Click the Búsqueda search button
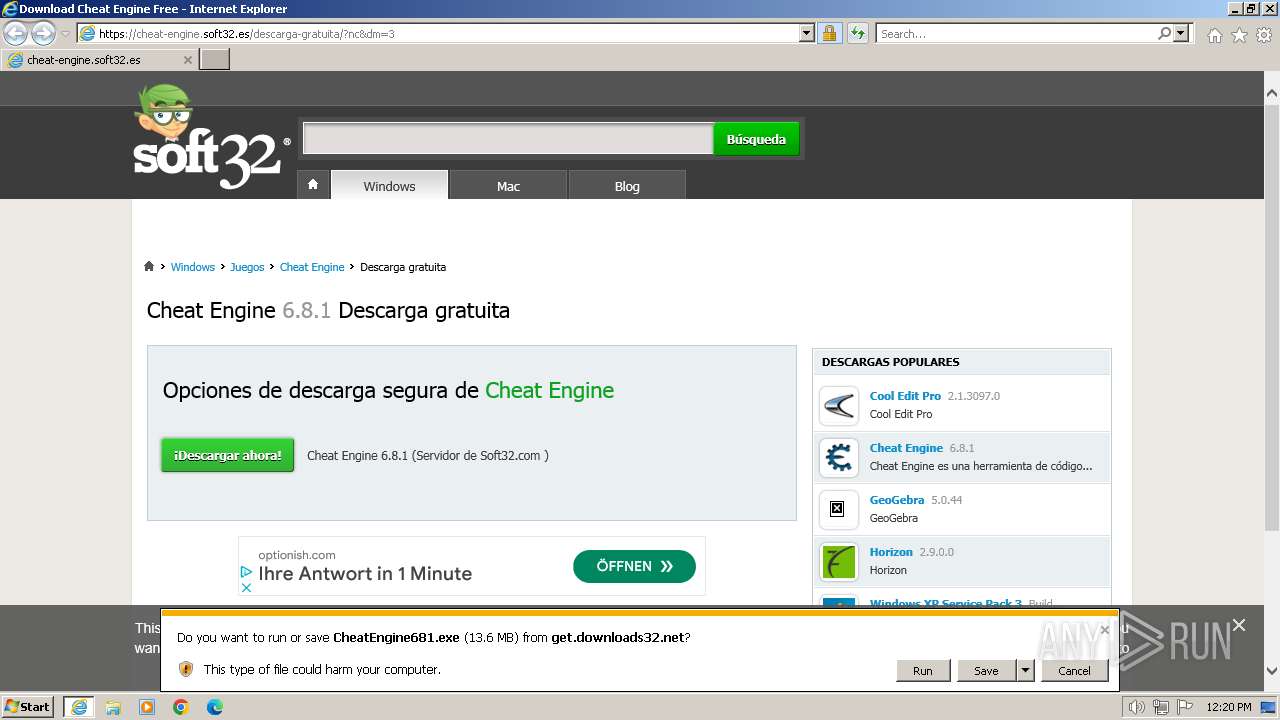The width and height of the screenshot is (1280, 720). coord(756,139)
